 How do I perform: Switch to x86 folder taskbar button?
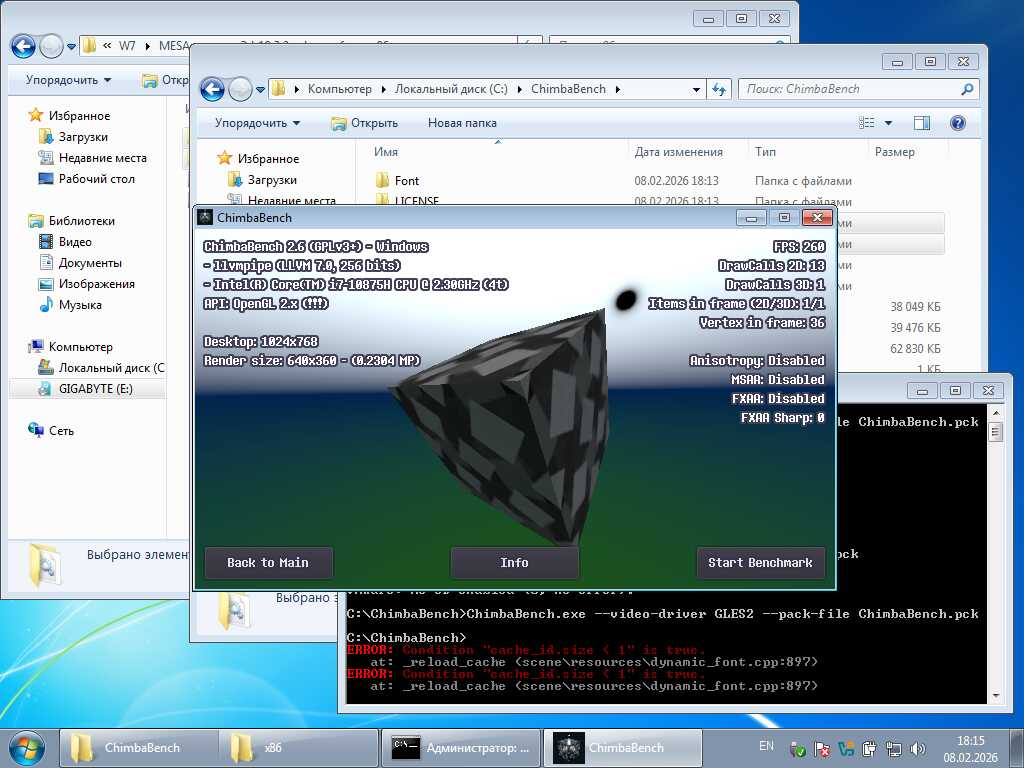299,748
